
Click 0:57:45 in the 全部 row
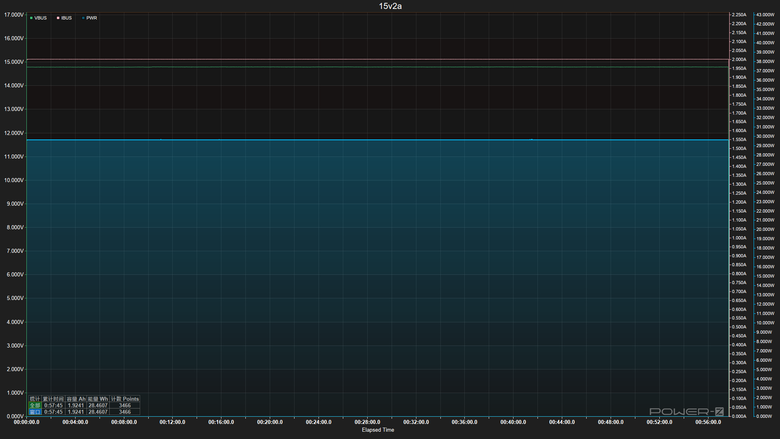tap(53, 405)
